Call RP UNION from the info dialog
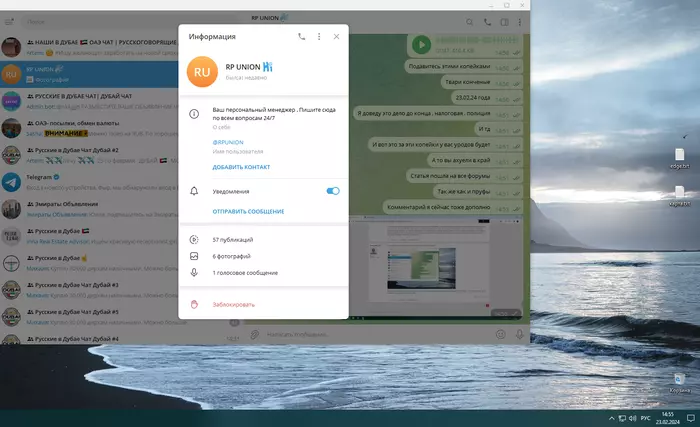The height and width of the screenshot is (427, 700). point(302,37)
